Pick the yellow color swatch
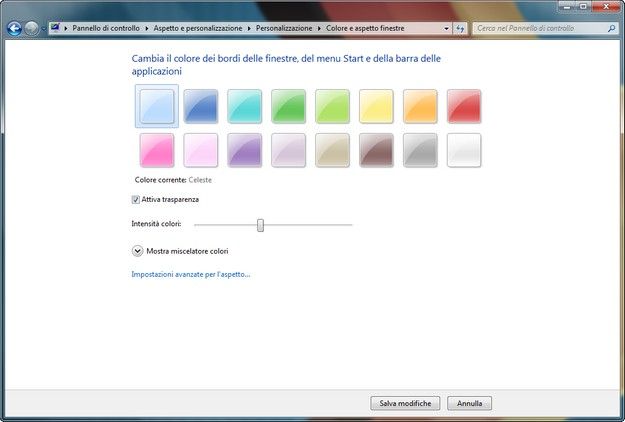 click(x=376, y=106)
